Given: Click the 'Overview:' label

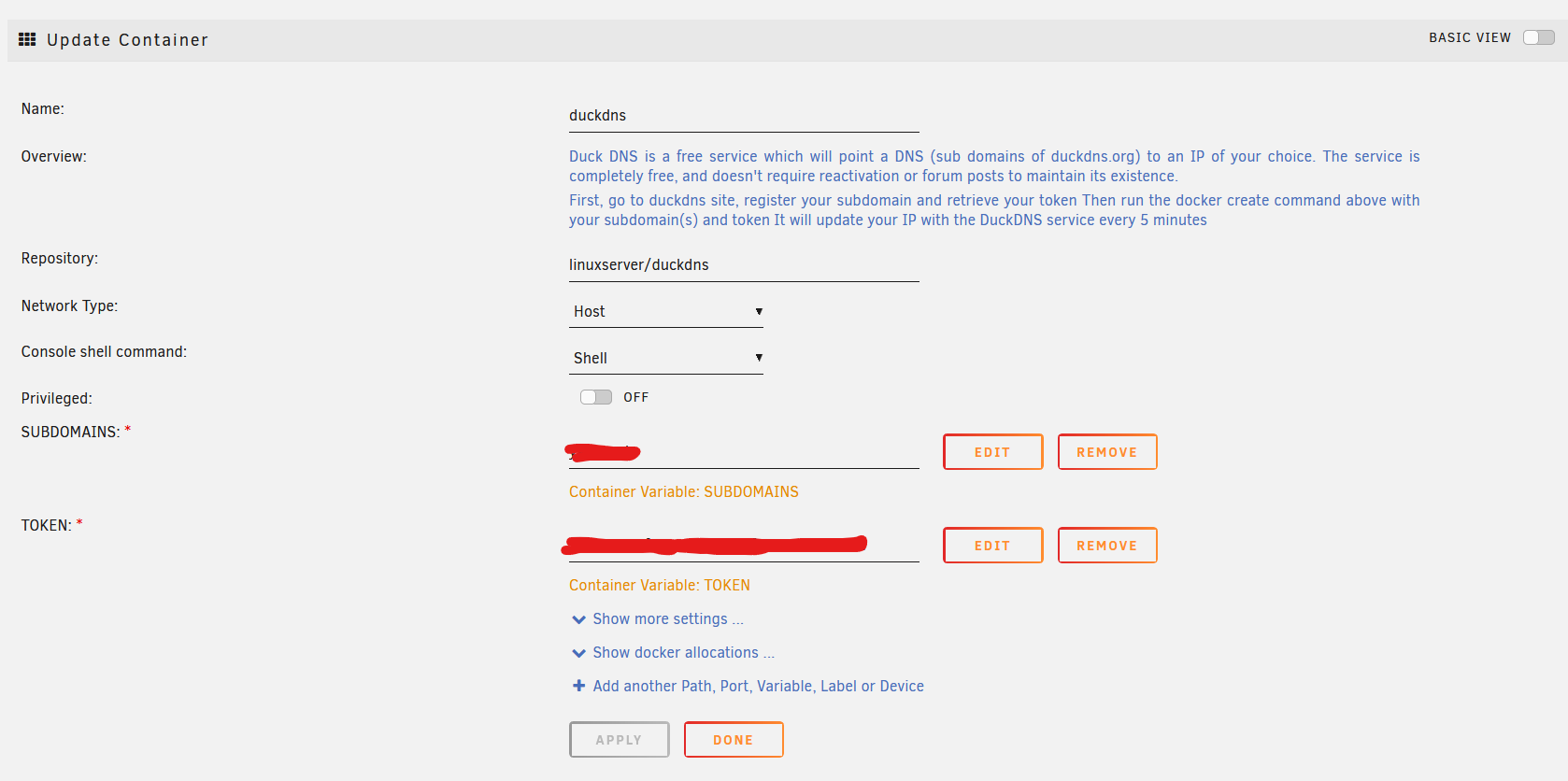Looking at the screenshot, I should (x=53, y=156).
